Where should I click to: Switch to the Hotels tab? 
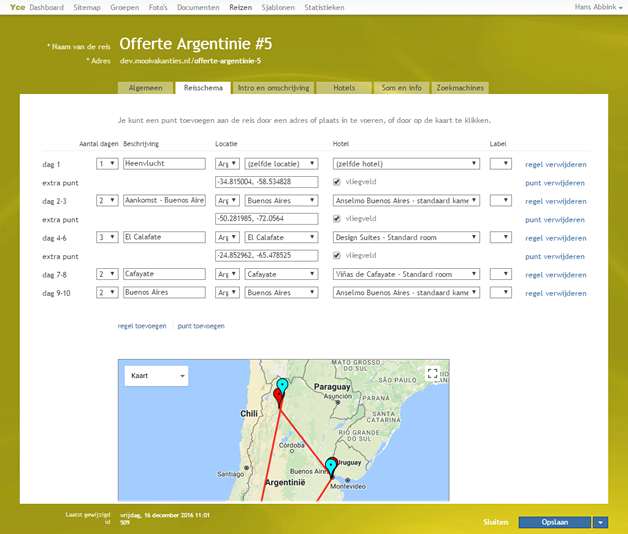coord(343,88)
